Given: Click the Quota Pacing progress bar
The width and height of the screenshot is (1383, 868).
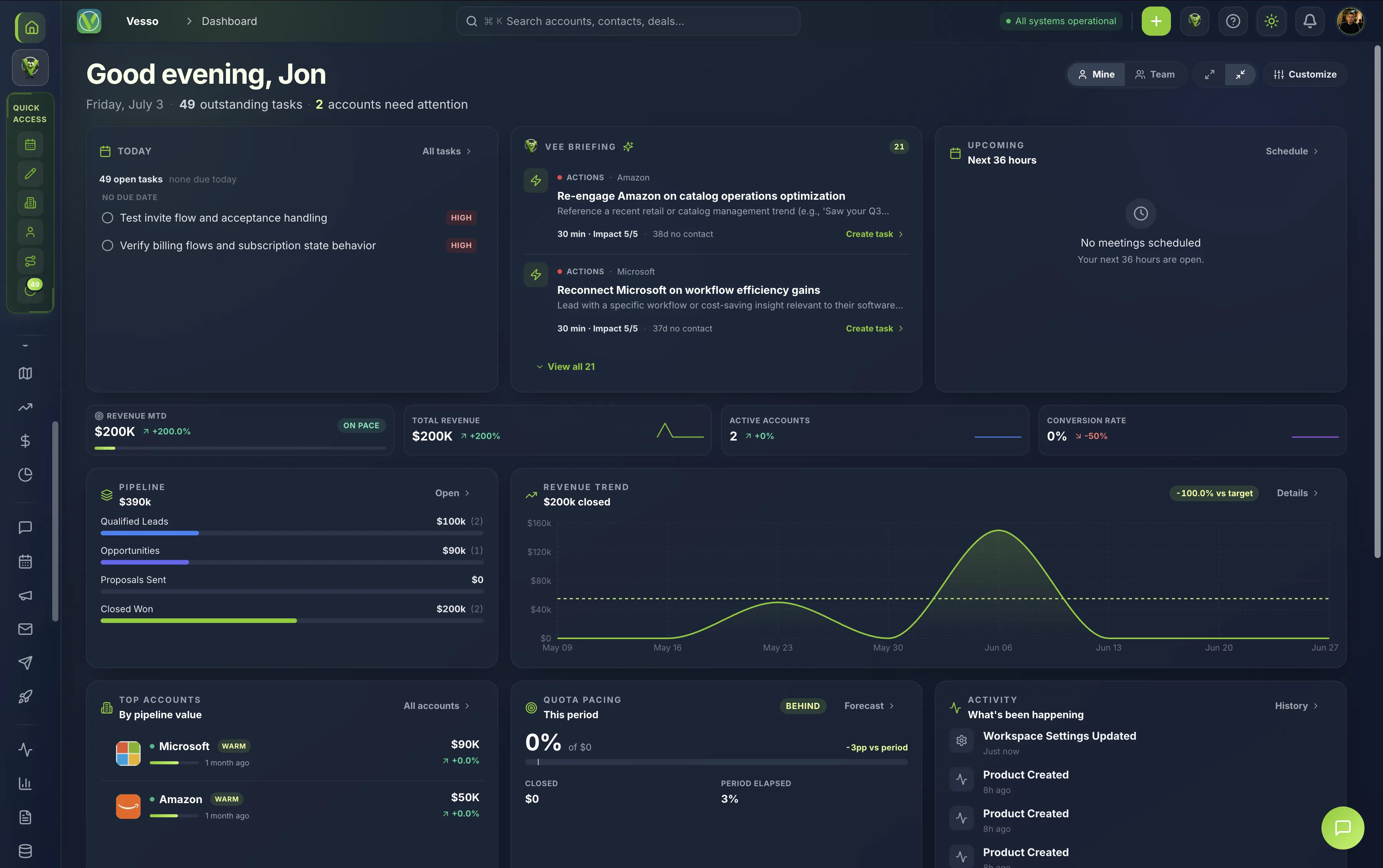Looking at the screenshot, I should click(x=716, y=762).
